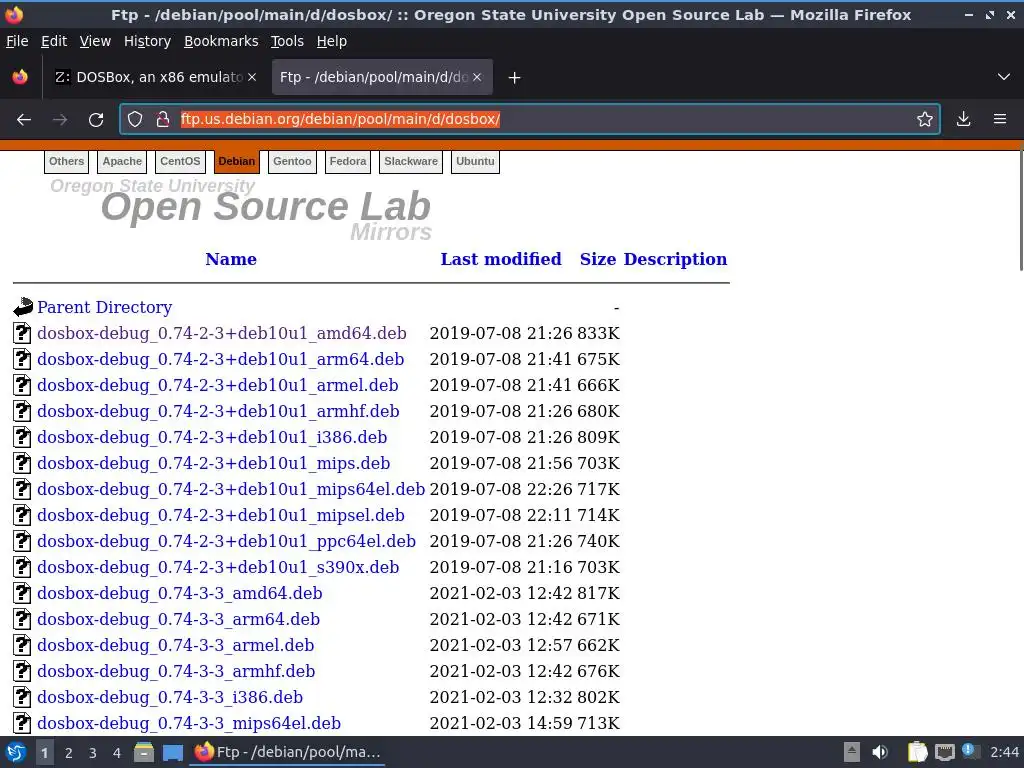Open the tracking protection shield icon
This screenshot has height=768, width=1024.
pos(135,120)
